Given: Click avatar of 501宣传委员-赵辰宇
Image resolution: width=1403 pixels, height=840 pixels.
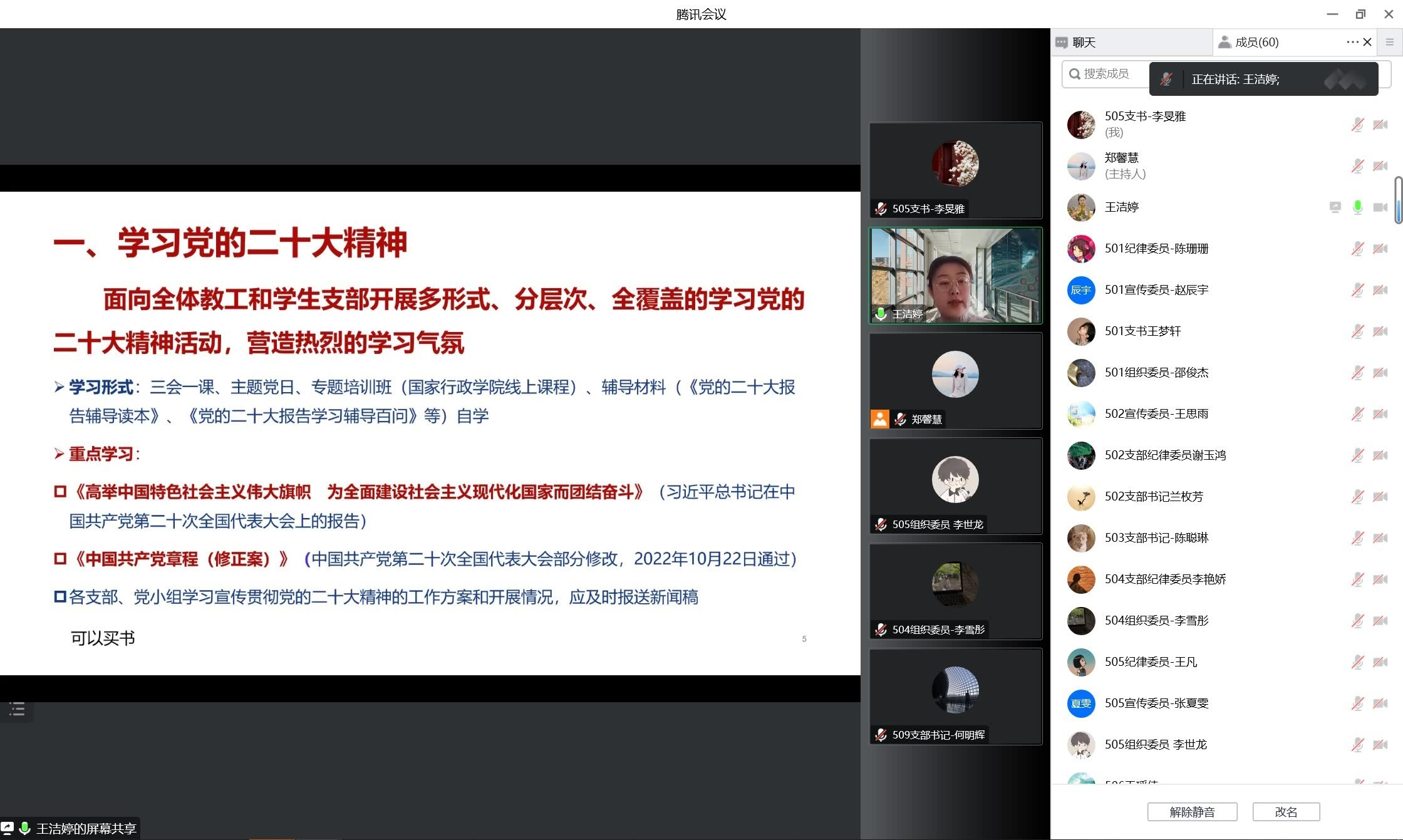Looking at the screenshot, I should (x=1081, y=290).
